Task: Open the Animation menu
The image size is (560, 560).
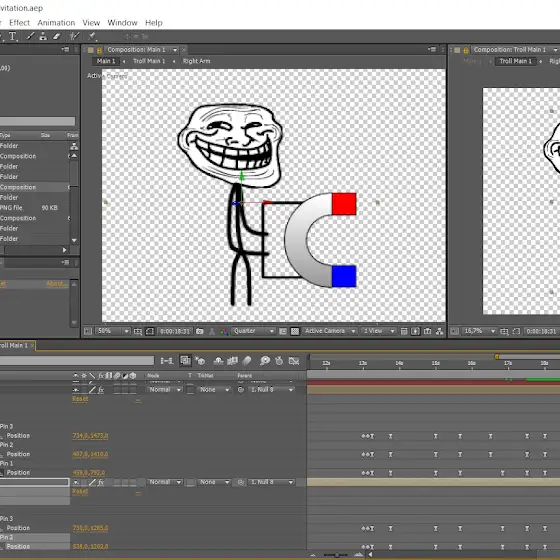Action: point(56,23)
